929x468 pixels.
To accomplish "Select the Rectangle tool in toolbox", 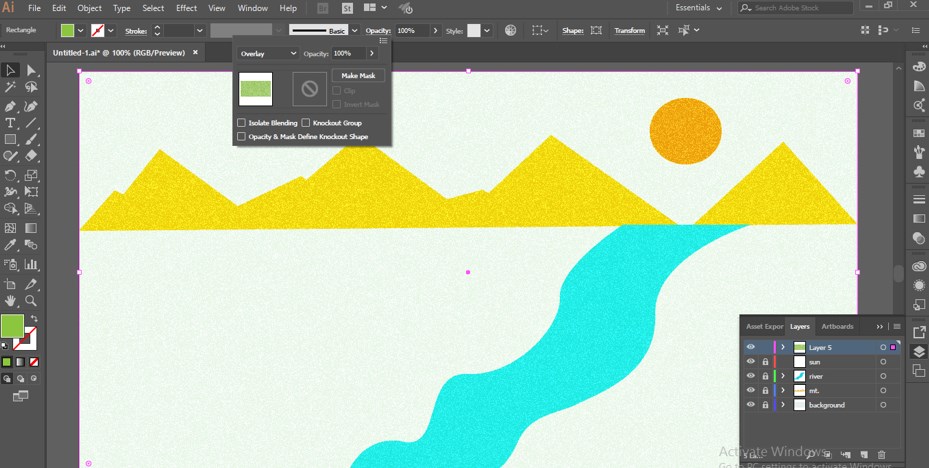I will pos(10,140).
